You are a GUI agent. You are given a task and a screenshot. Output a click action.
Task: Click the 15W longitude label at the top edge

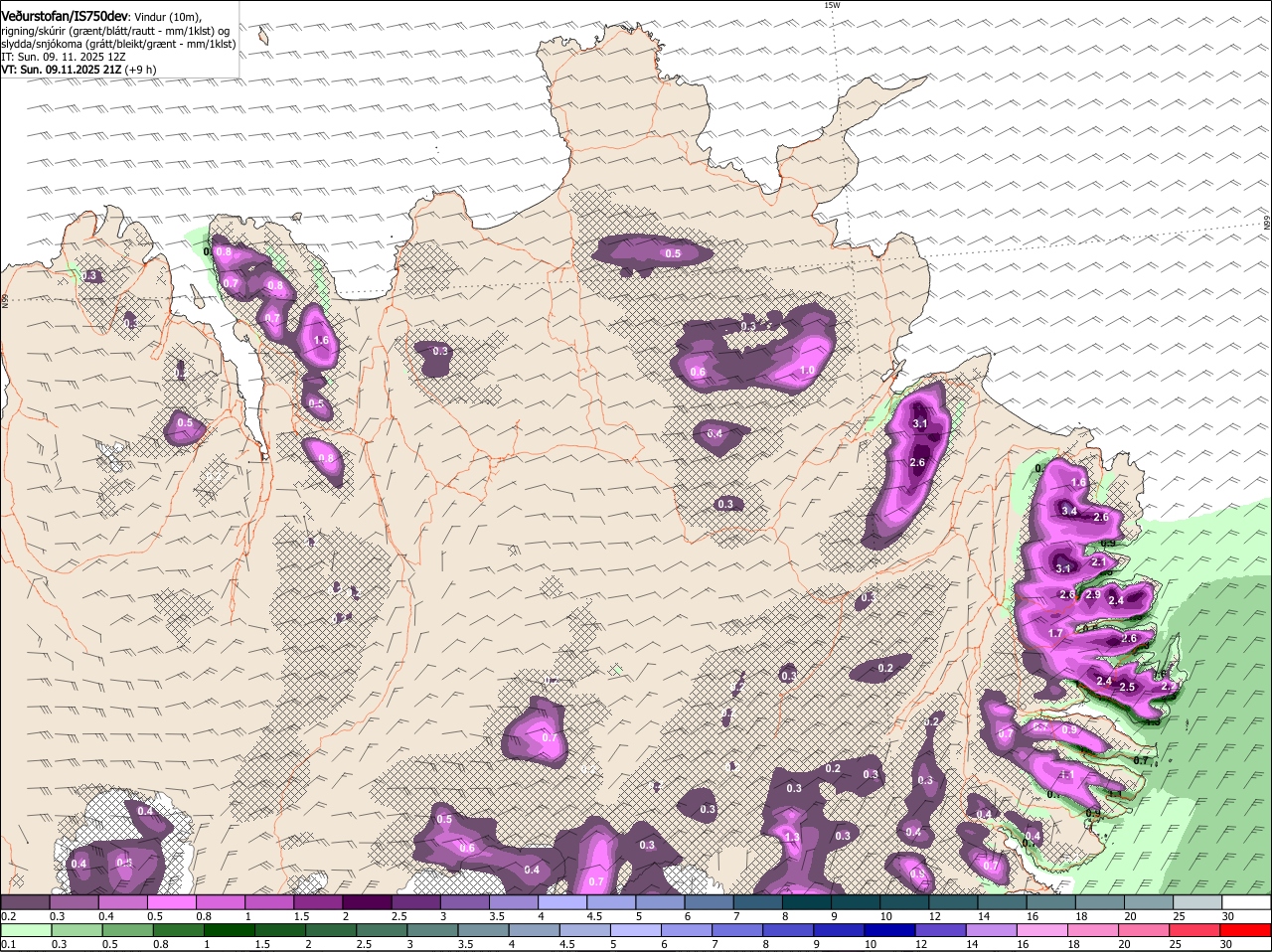coord(832,5)
